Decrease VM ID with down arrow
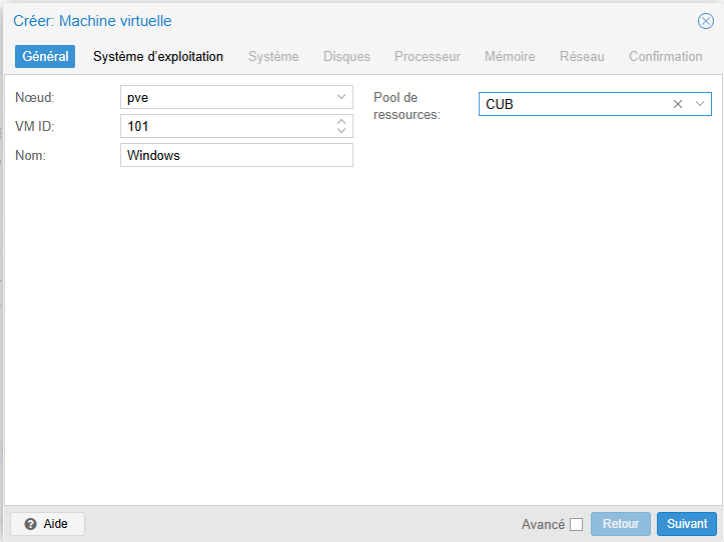Viewport: 724px width, 542px height. (341, 131)
